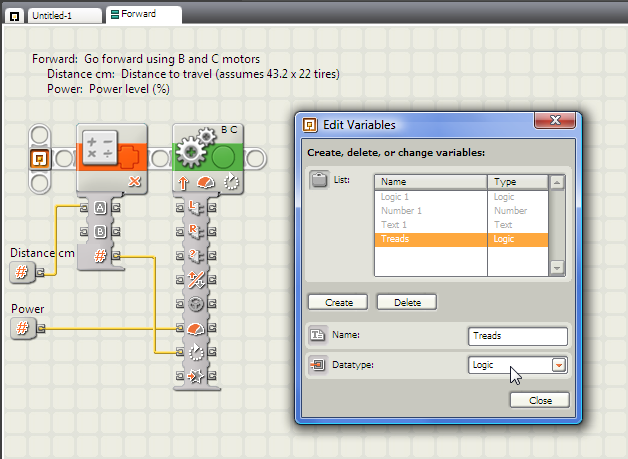Click the Edit Variables dialog title icon

pos(310,125)
